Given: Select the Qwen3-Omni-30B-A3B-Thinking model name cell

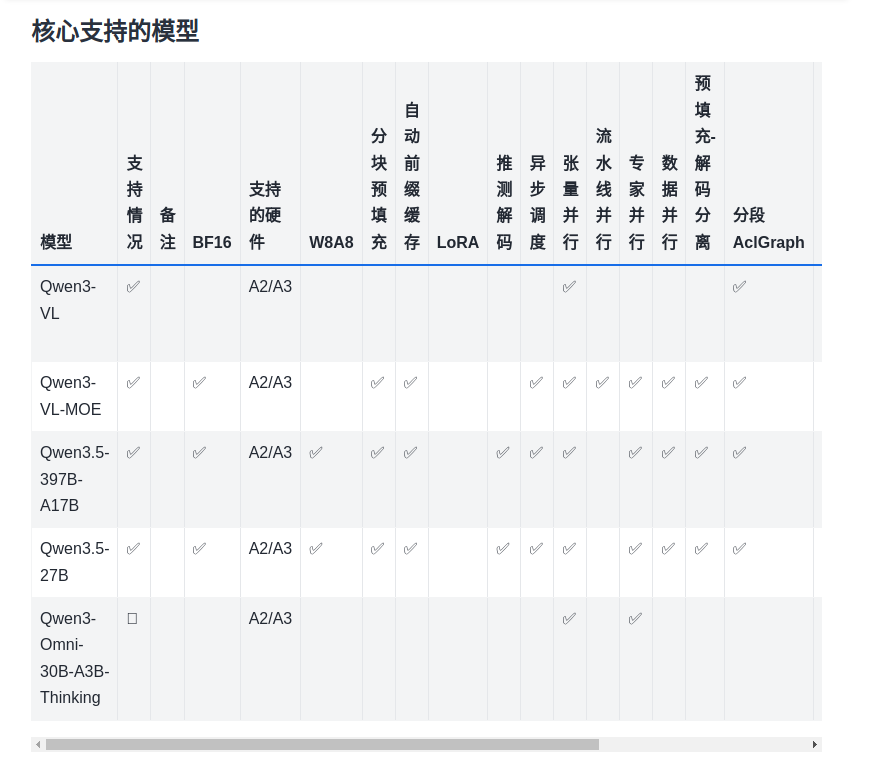Looking at the screenshot, I should point(74,658).
